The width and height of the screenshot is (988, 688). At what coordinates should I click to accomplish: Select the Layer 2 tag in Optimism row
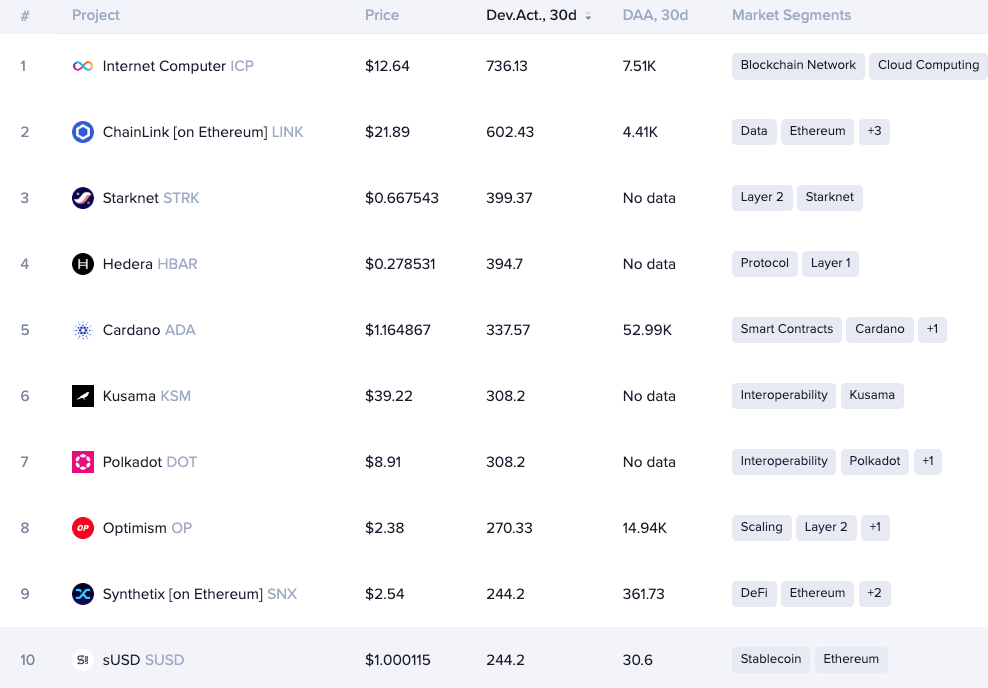(826, 527)
